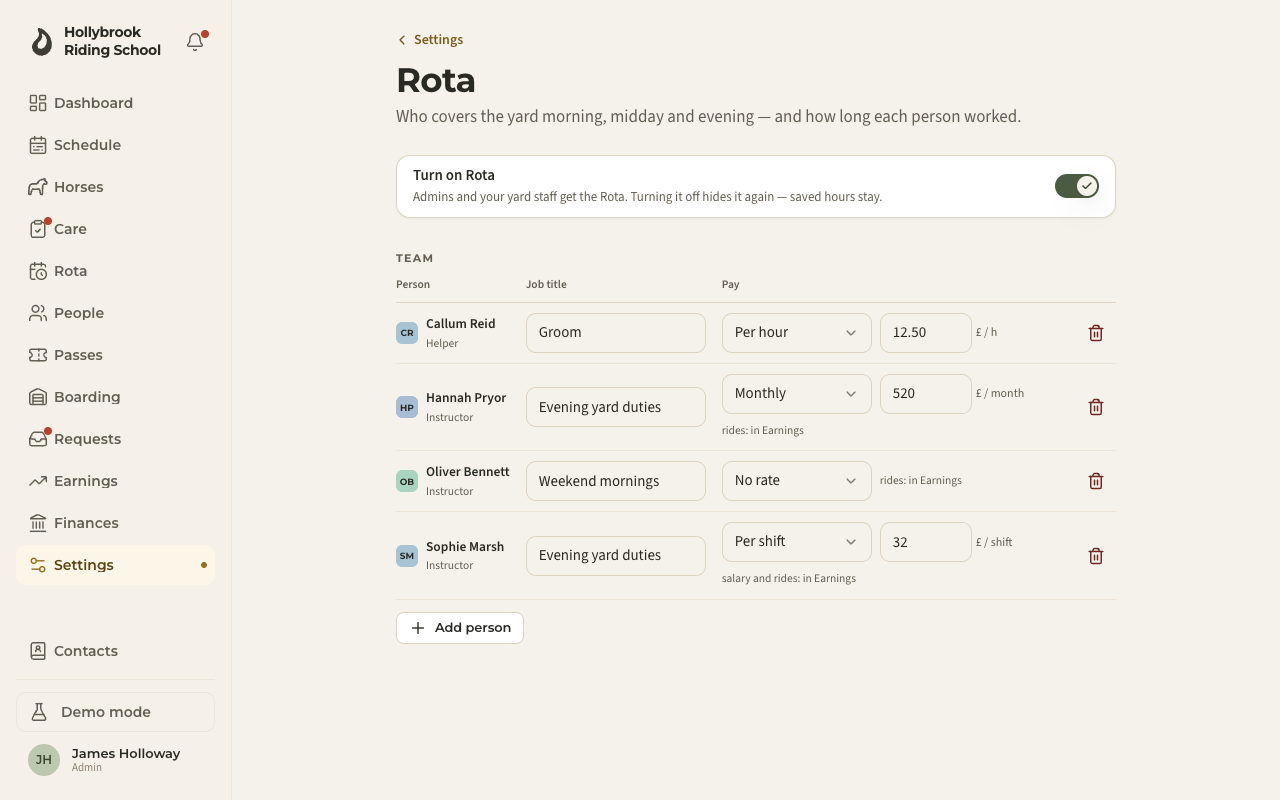
Task: Edit Hannah Pryor's job title field
Action: click(x=616, y=407)
